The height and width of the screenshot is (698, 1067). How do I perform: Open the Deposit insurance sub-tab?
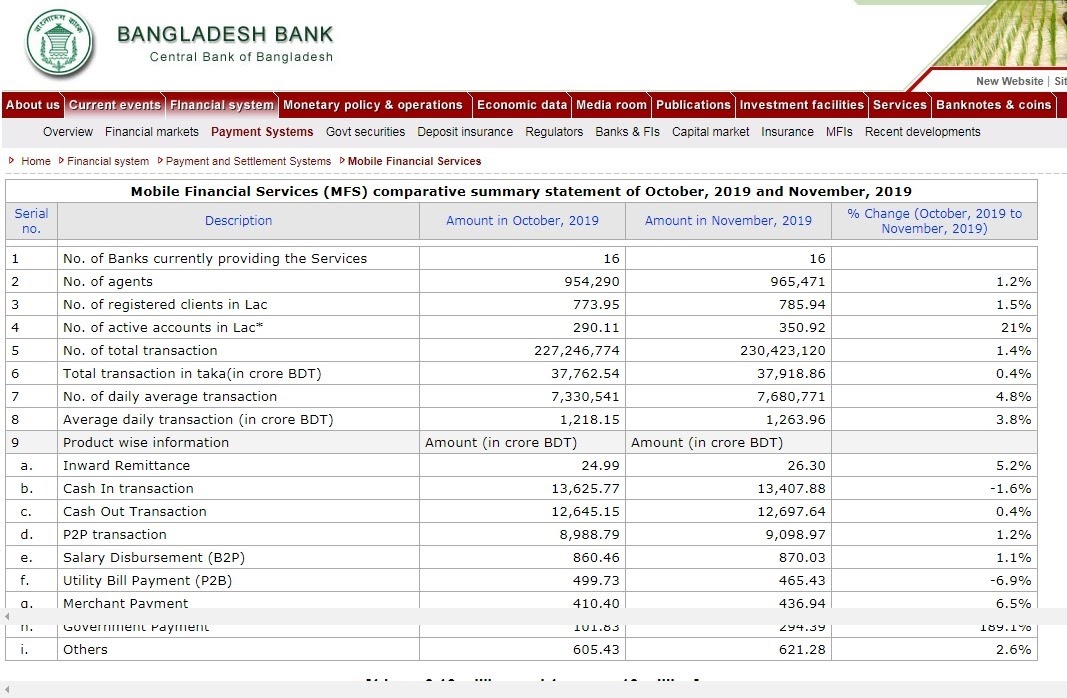point(465,132)
